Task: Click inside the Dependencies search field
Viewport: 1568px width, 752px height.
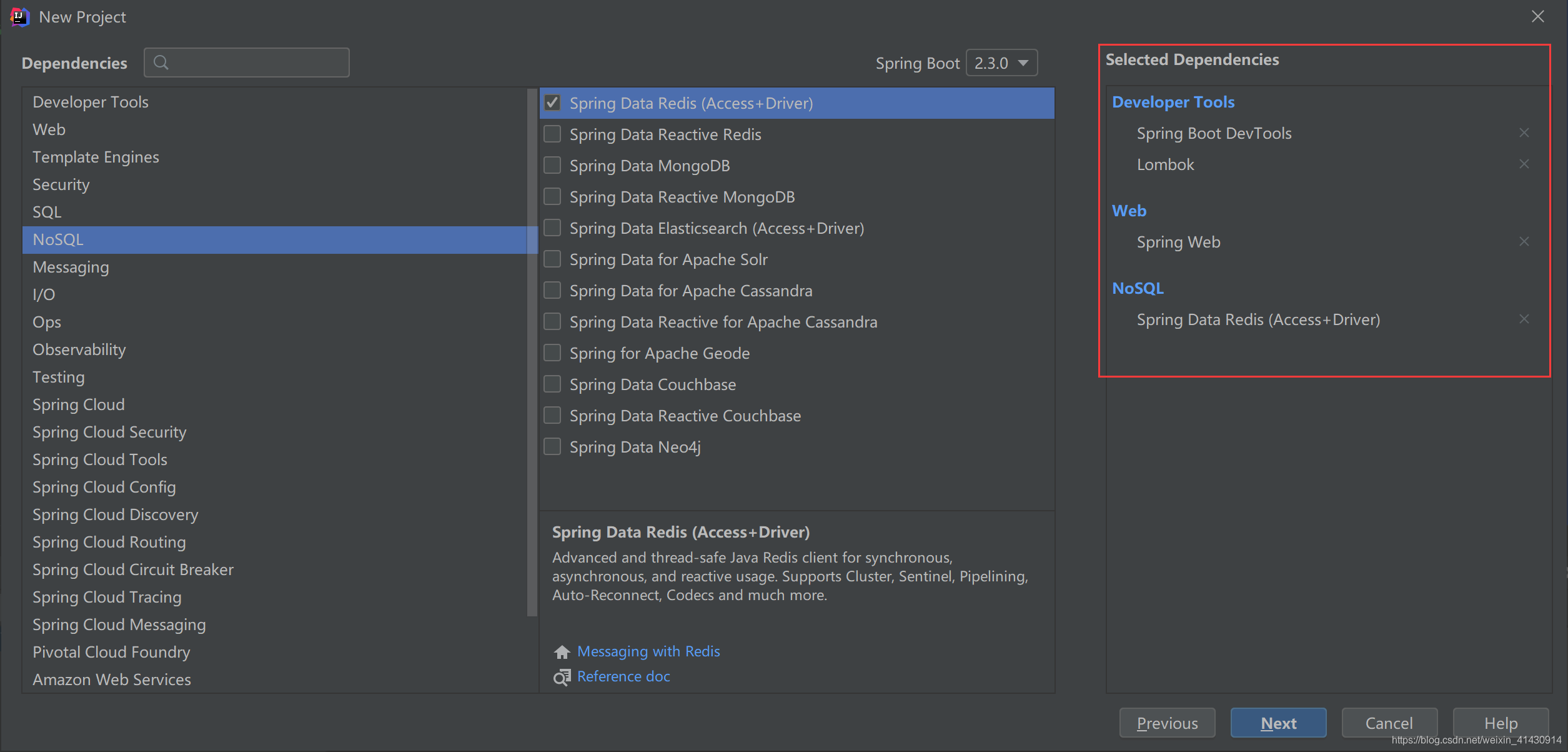Action: point(250,62)
